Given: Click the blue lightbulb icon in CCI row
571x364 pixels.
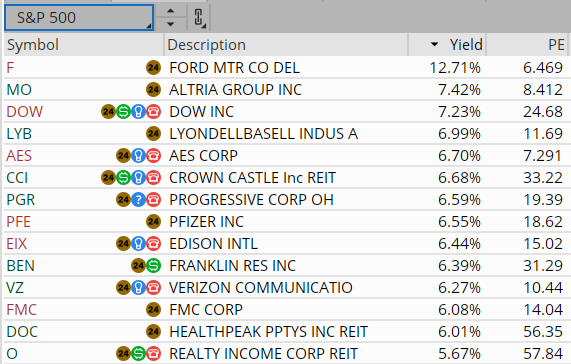Looking at the screenshot, I should point(138,178).
